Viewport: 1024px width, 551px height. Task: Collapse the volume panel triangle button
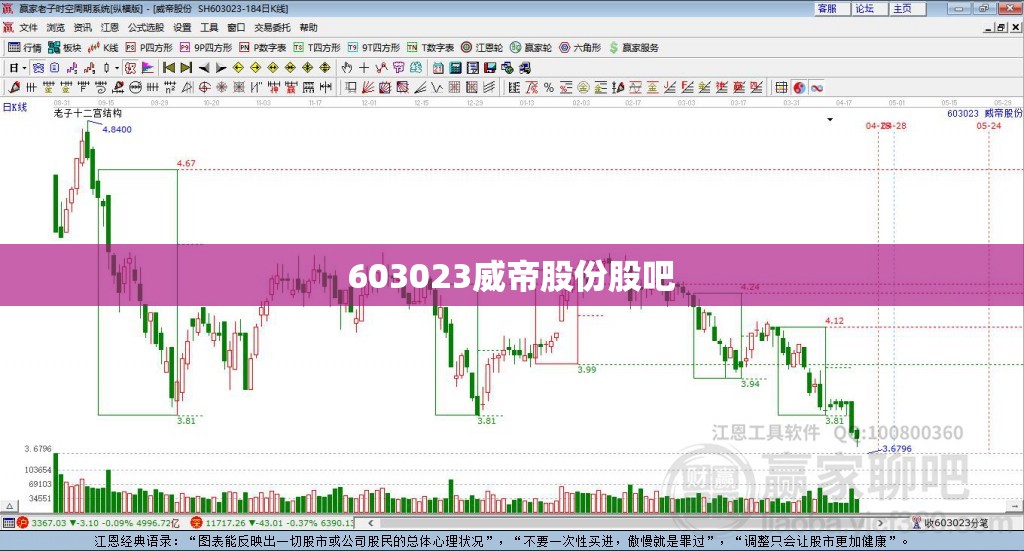pyautogui.click(x=9, y=506)
